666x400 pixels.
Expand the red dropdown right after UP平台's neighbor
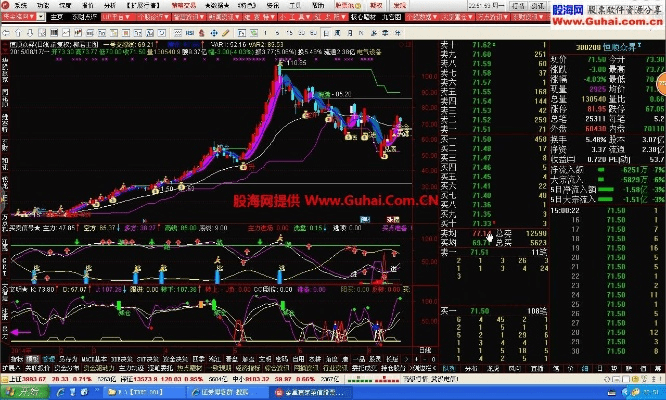tap(188, 17)
